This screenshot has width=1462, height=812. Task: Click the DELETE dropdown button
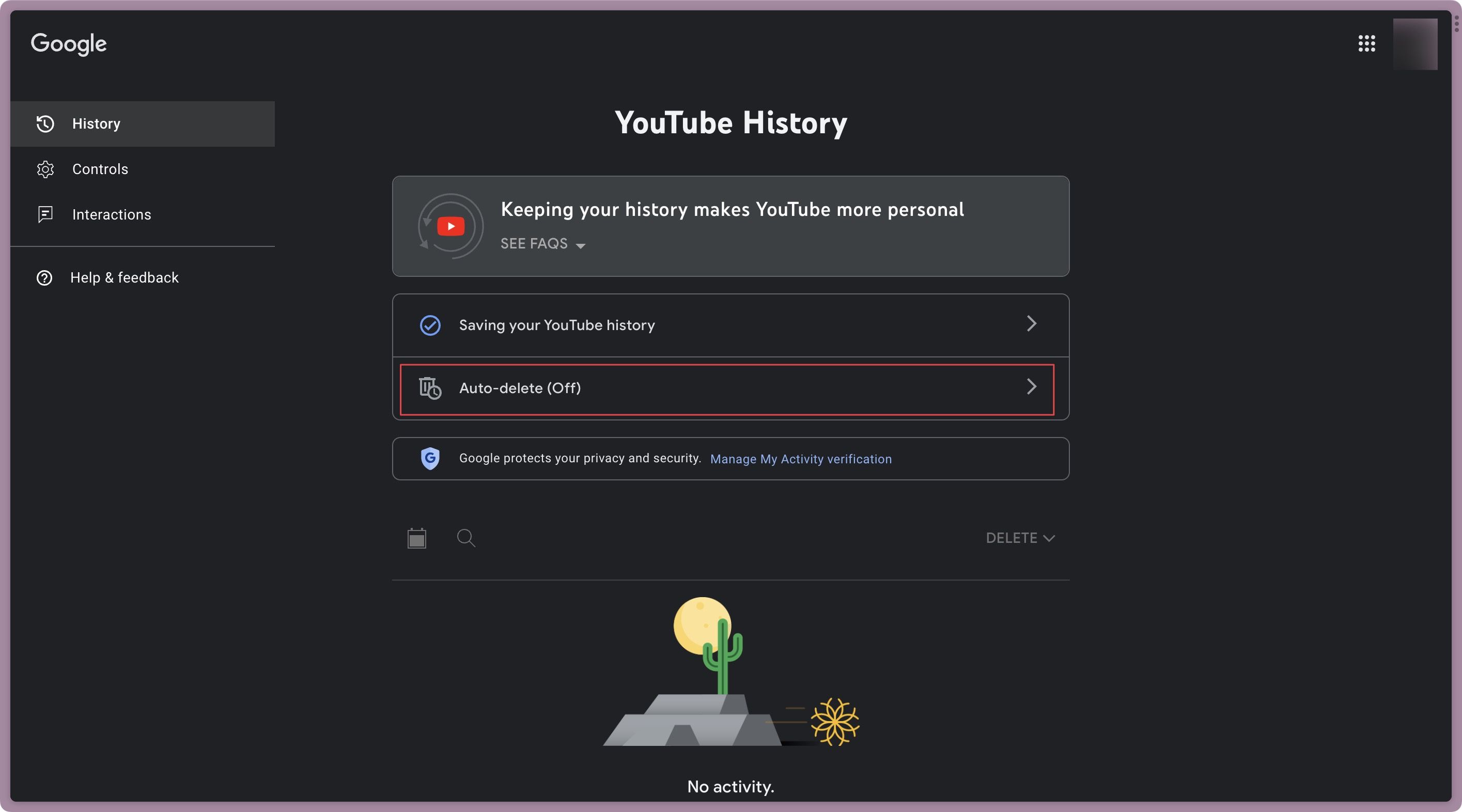pyautogui.click(x=1018, y=538)
